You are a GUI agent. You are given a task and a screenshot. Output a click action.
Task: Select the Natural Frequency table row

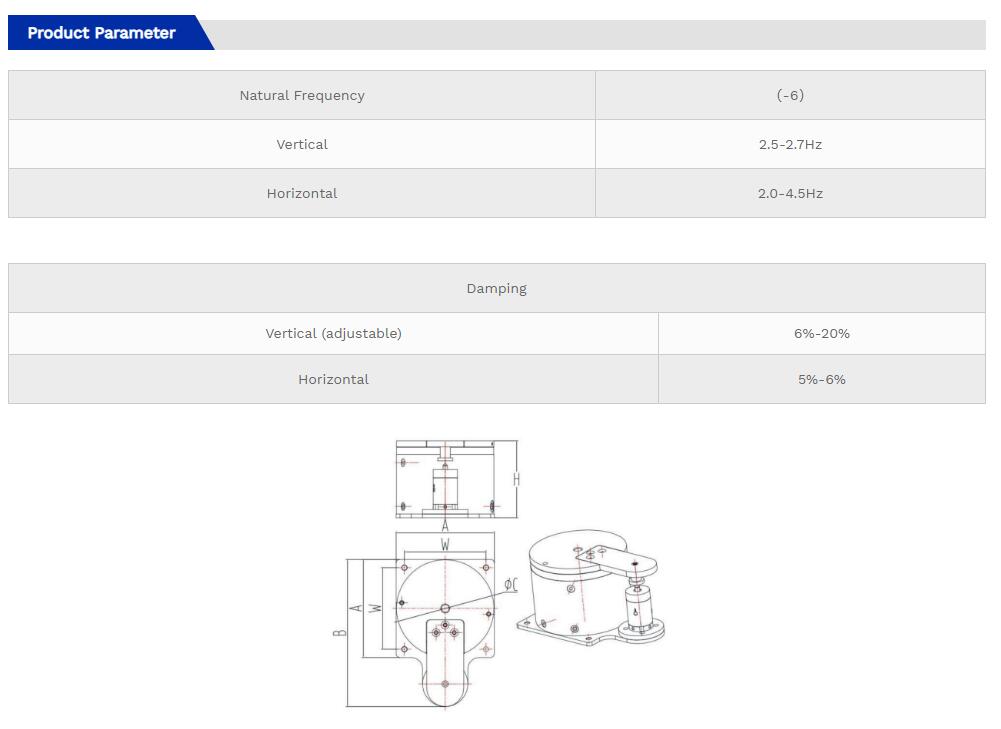tap(301, 95)
